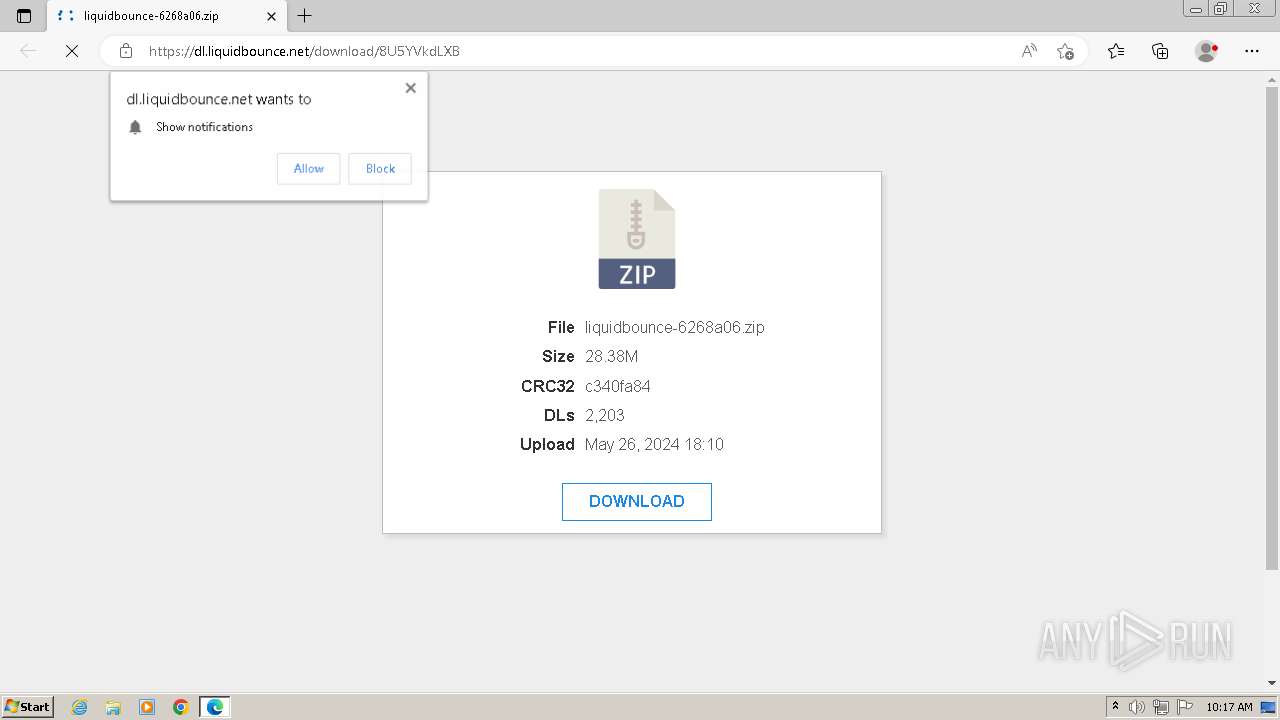Image resolution: width=1280 pixels, height=720 pixels.
Task: Restore down the browser window
Action: pyautogui.click(x=1221, y=9)
